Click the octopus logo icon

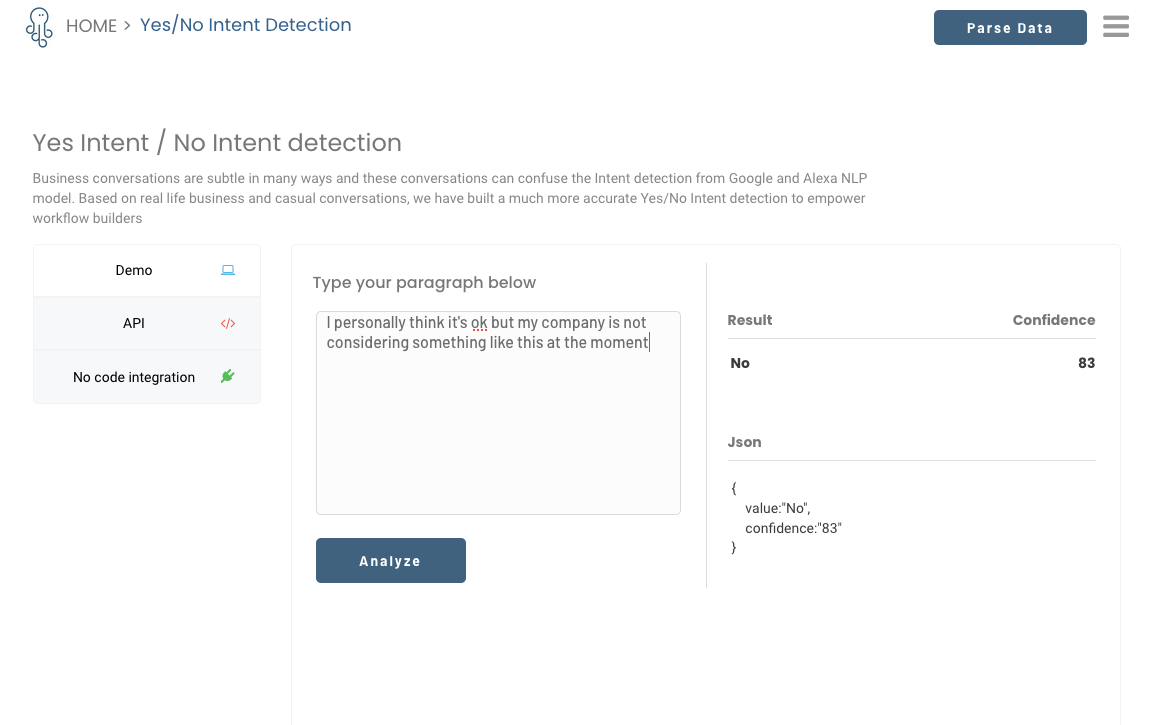[39, 27]
